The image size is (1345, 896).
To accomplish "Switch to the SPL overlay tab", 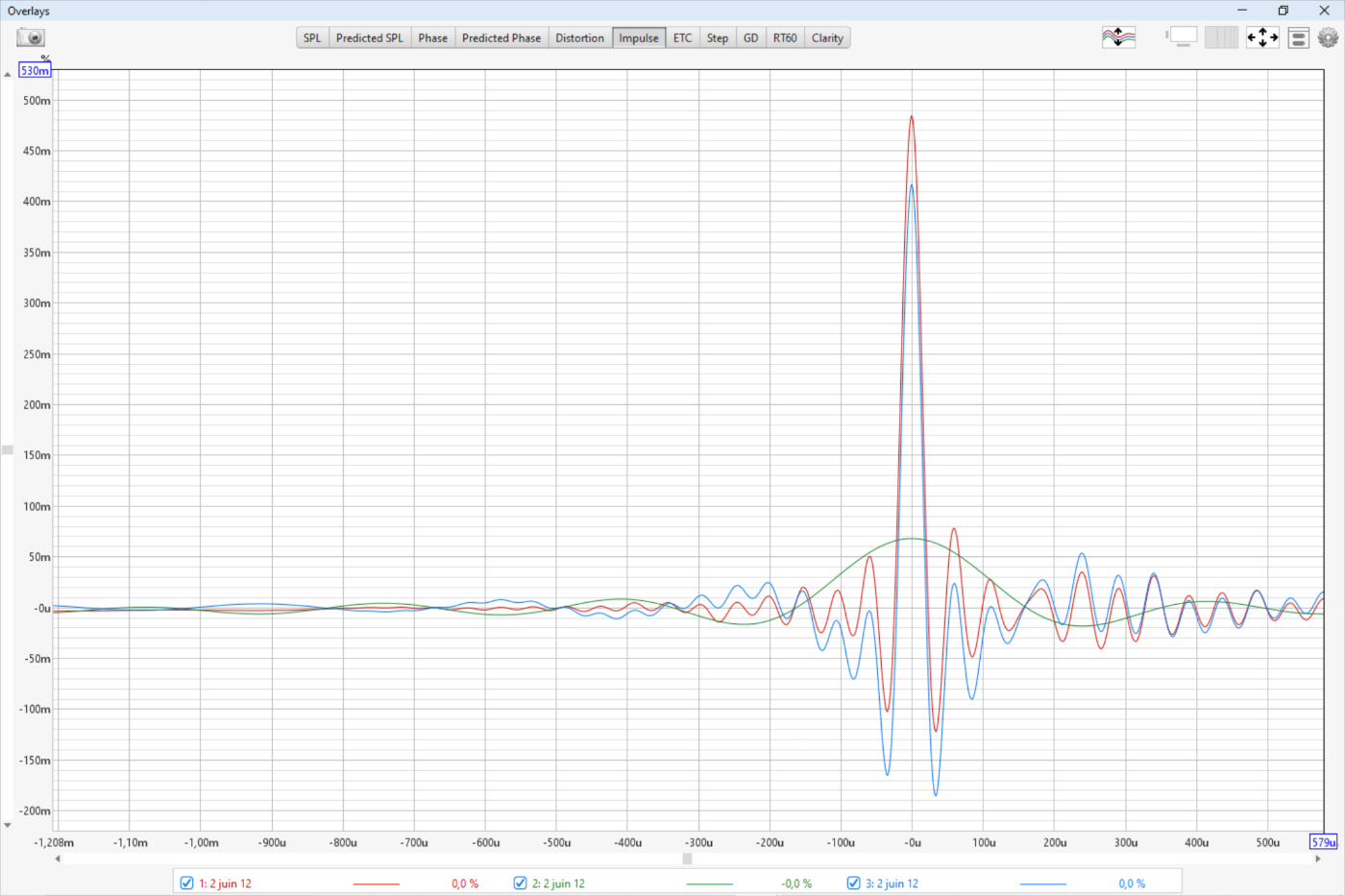I will tap(312, 38).
